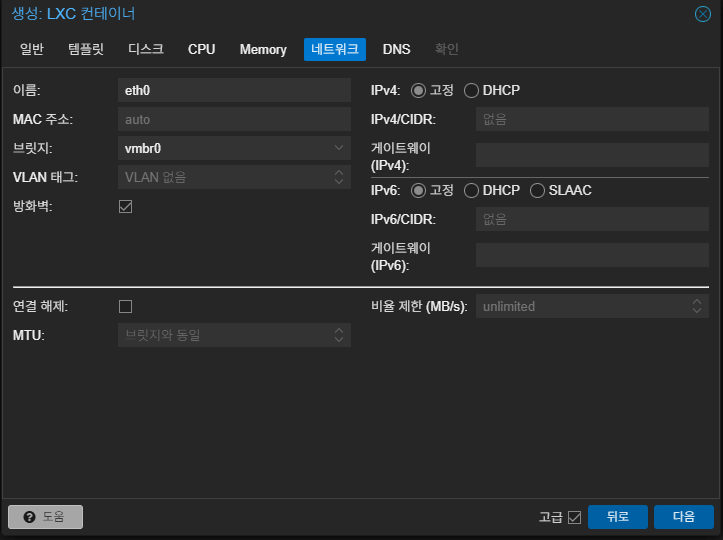
Task: Click the MTU input field
Action: (224, 335)
